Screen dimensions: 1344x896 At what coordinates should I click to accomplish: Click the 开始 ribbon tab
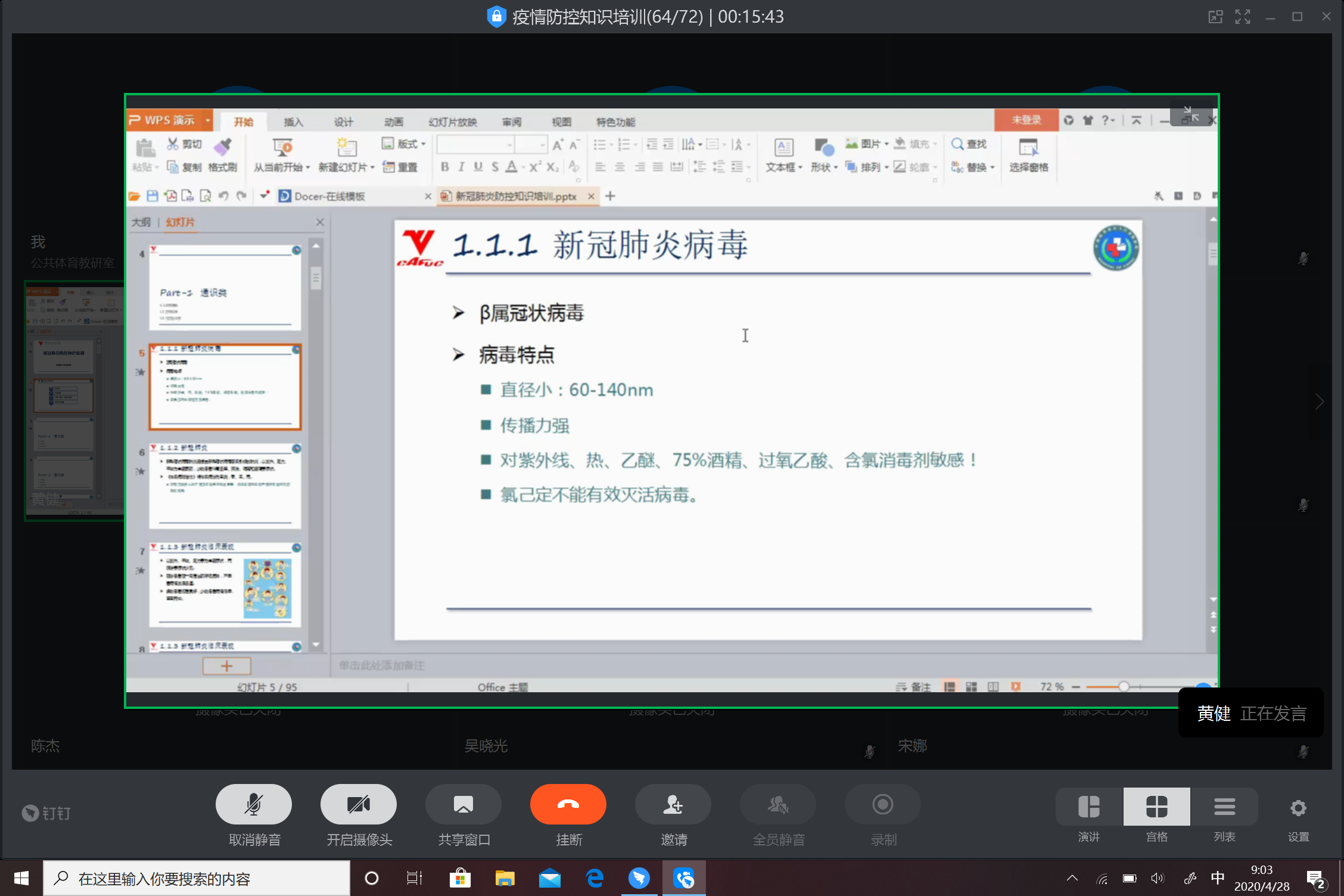click(243, 122)
